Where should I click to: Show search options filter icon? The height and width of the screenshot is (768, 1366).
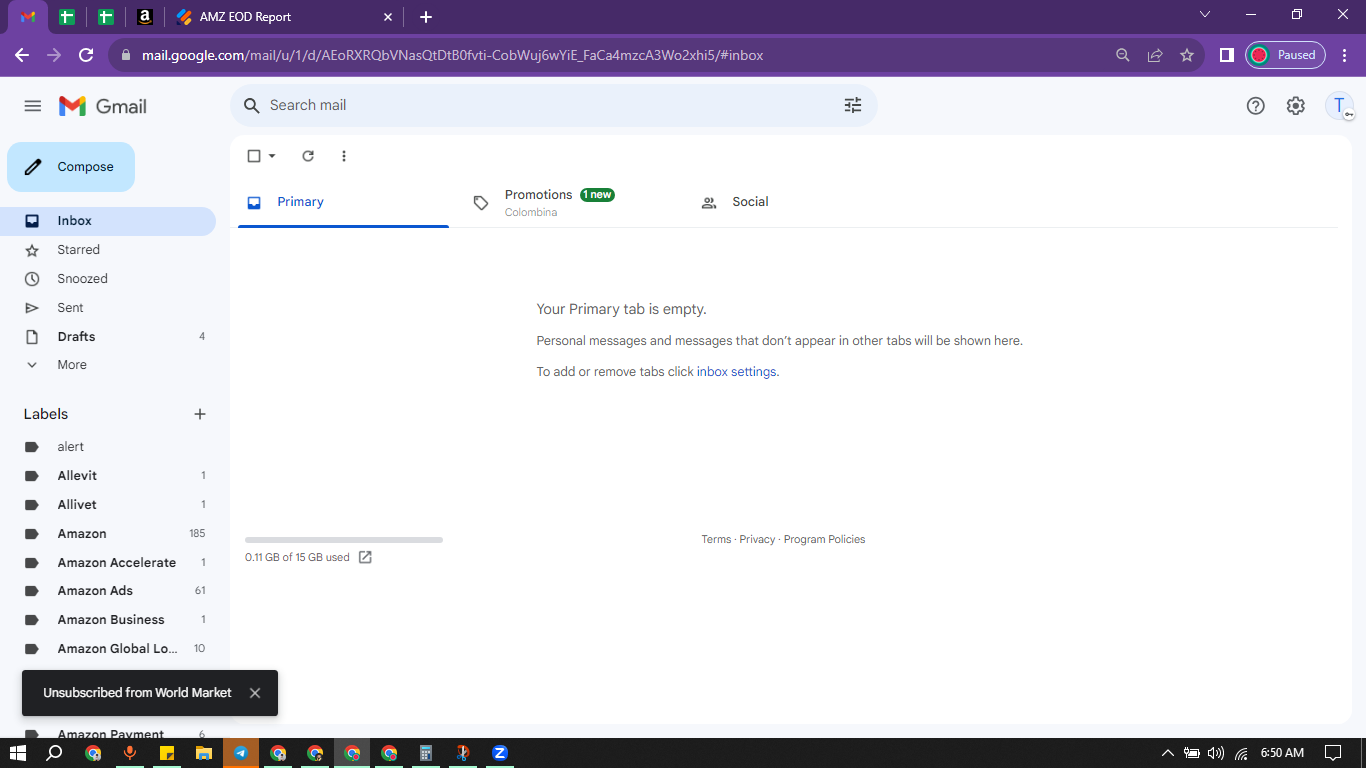853,105
